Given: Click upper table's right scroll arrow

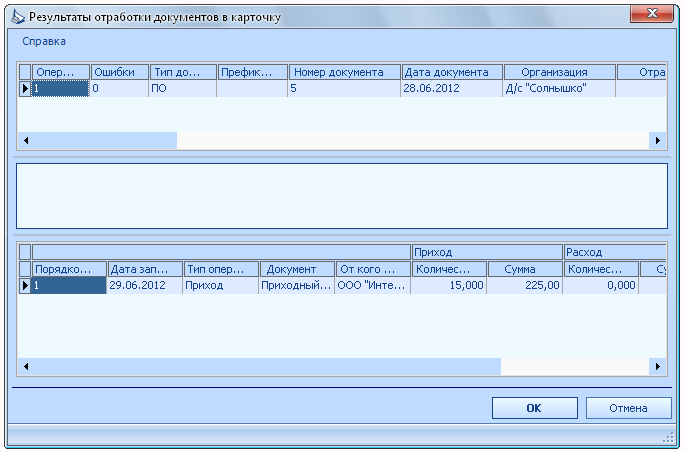Looking at the screenshot, I should 658,140.
